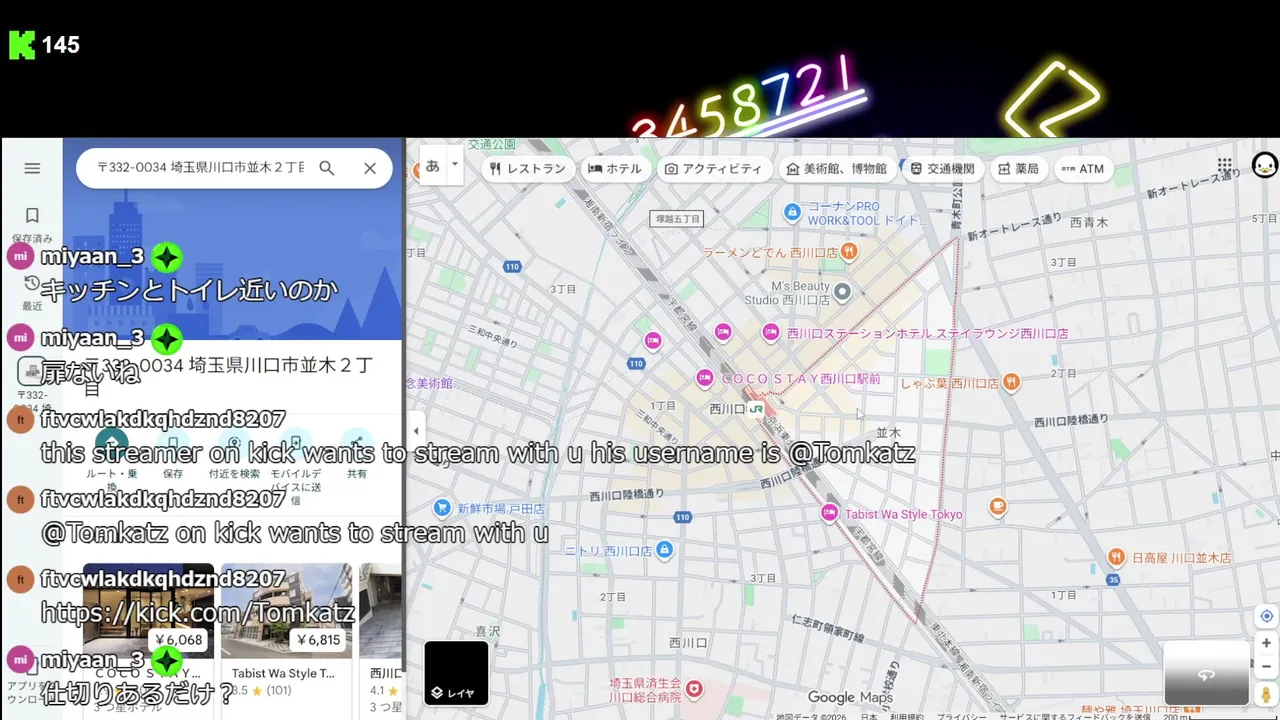Click 埼玉県済生会 川口総合病院 hospital pin

click(694, 690)
